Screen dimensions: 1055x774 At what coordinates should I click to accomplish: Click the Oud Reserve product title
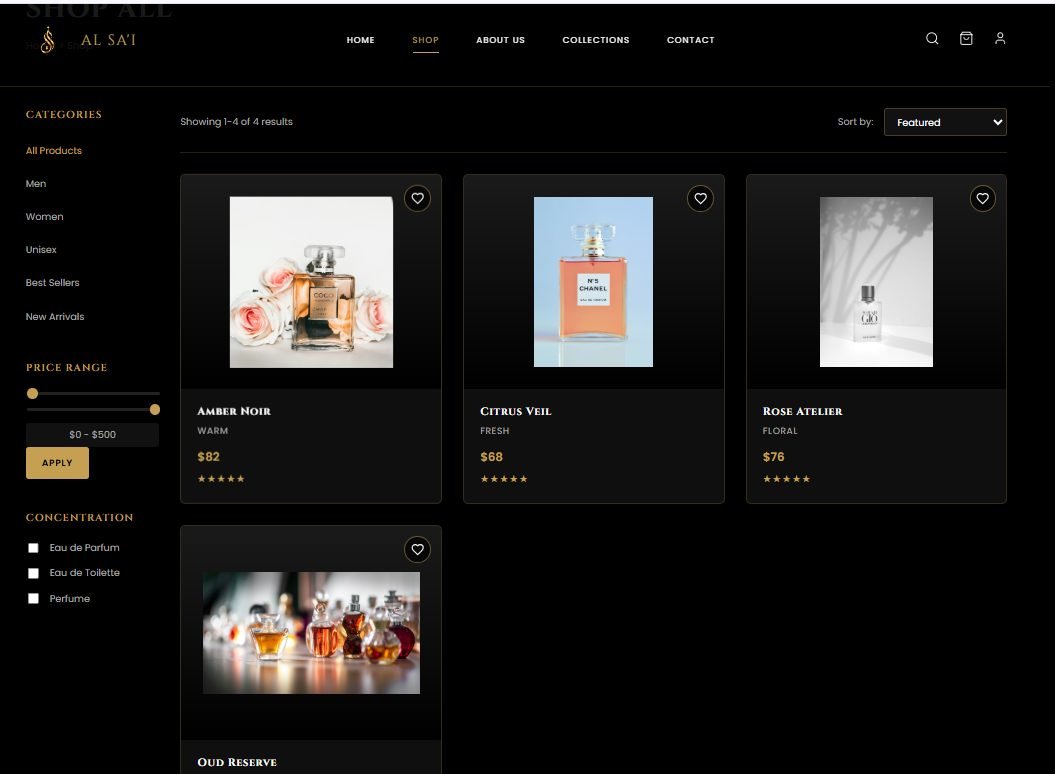[x=237, y=762]
